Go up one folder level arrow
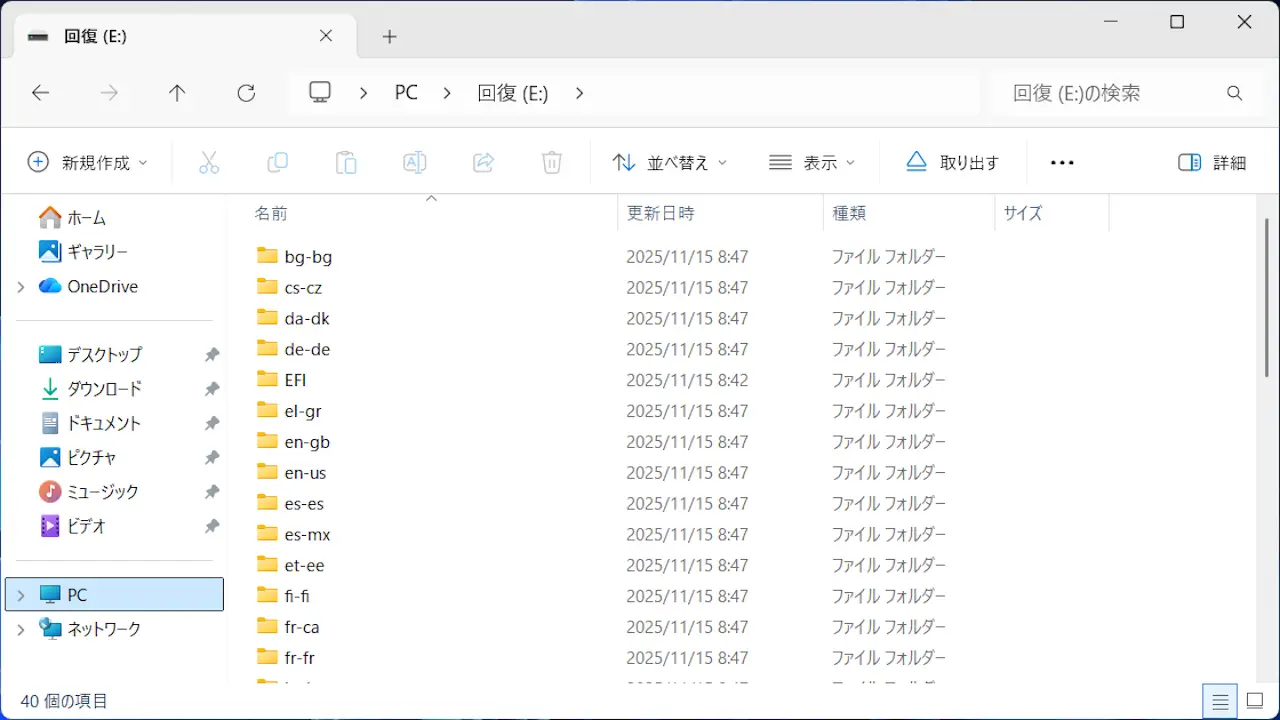Image resolution: width=1280 pixels, height=720 pixels. pos(177,93)
